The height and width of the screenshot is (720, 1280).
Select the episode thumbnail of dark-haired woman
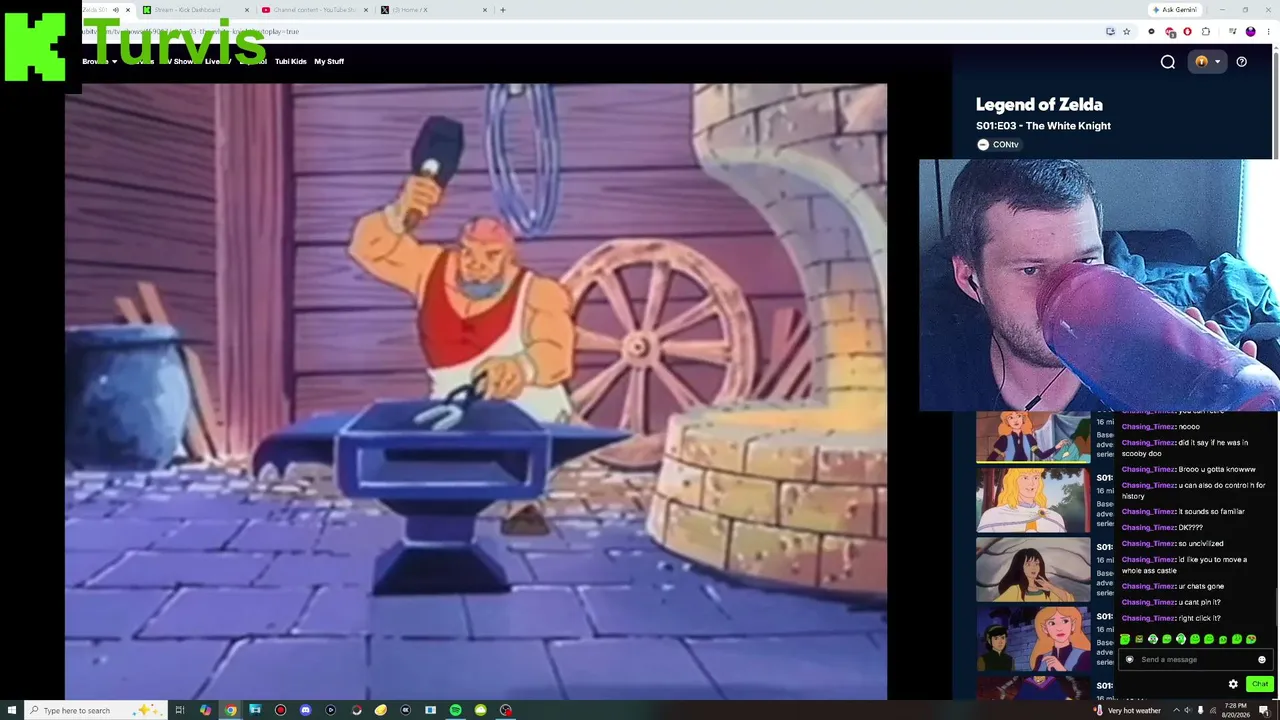[x=1033, y=569]
